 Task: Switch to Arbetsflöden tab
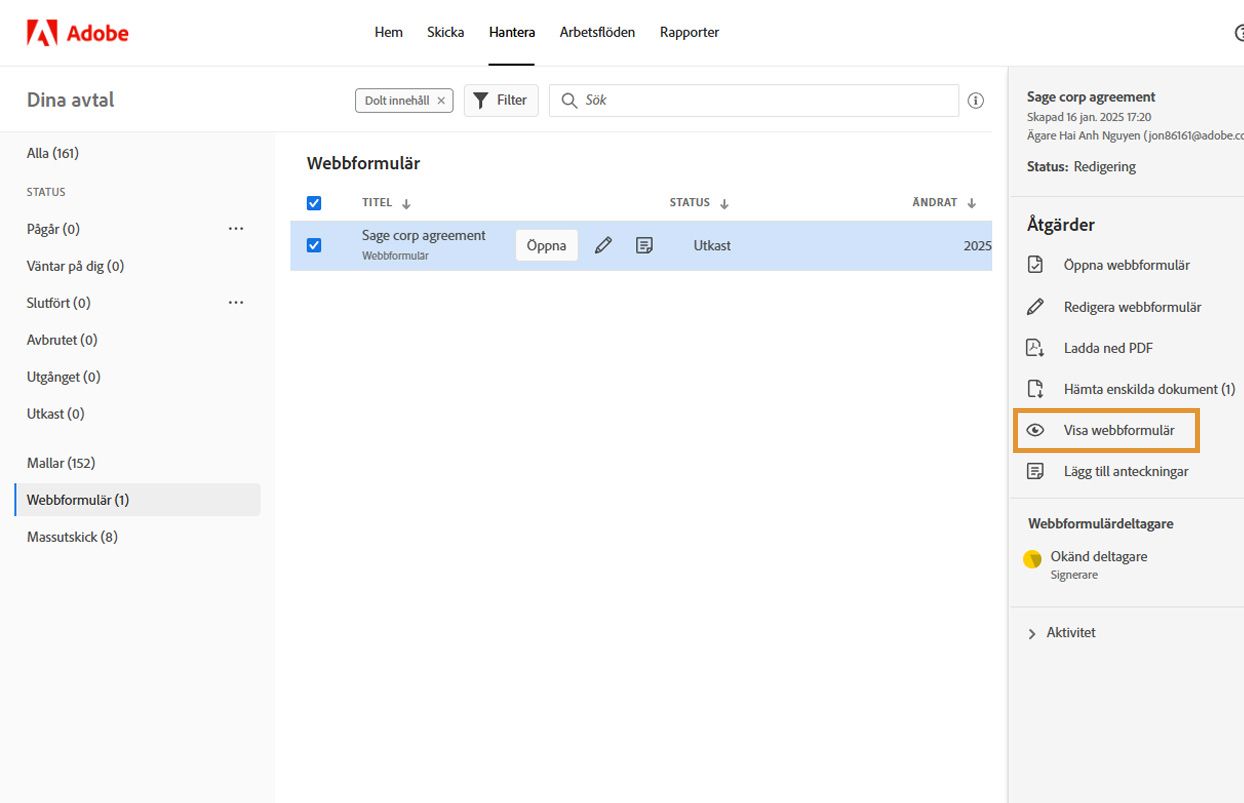click(597, 32)
